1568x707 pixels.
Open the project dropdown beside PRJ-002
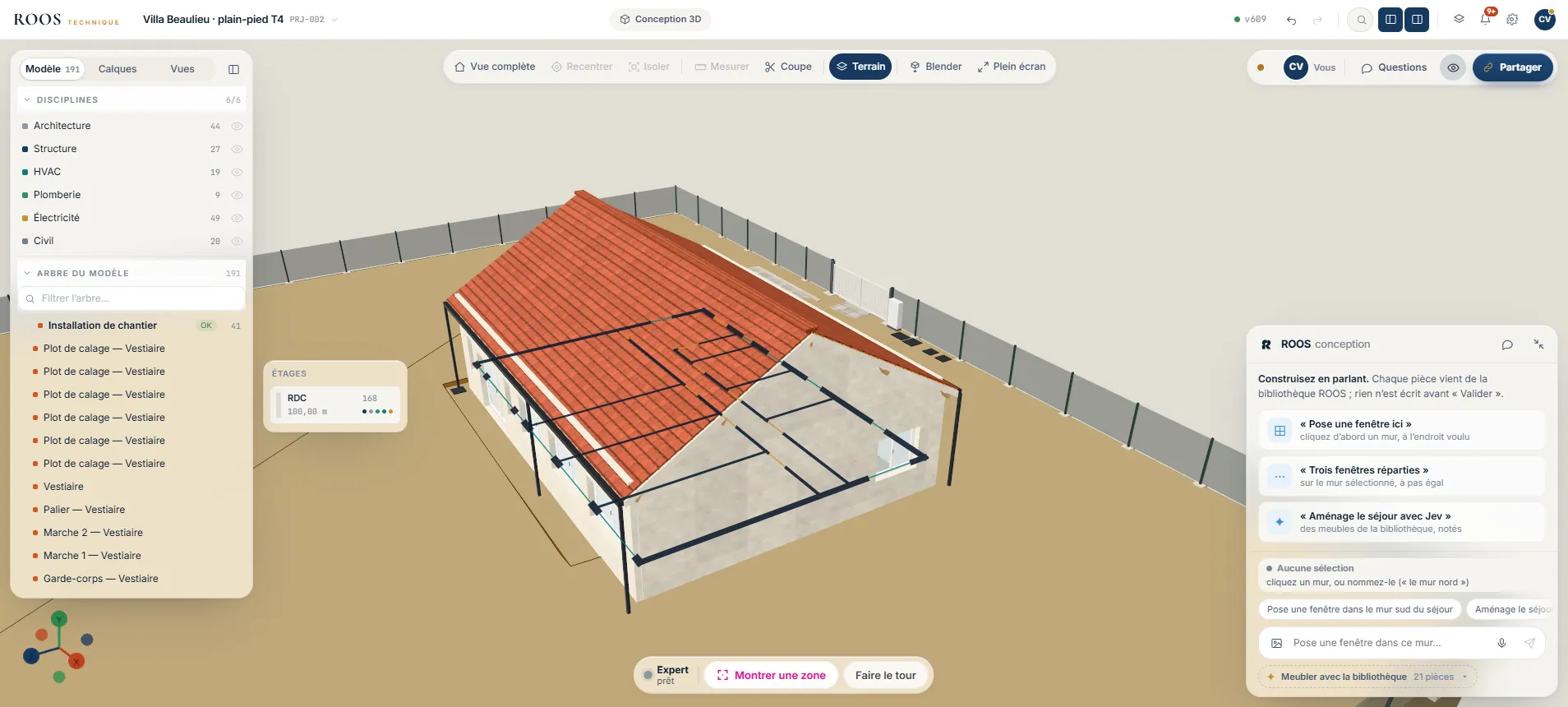point(334,20)
